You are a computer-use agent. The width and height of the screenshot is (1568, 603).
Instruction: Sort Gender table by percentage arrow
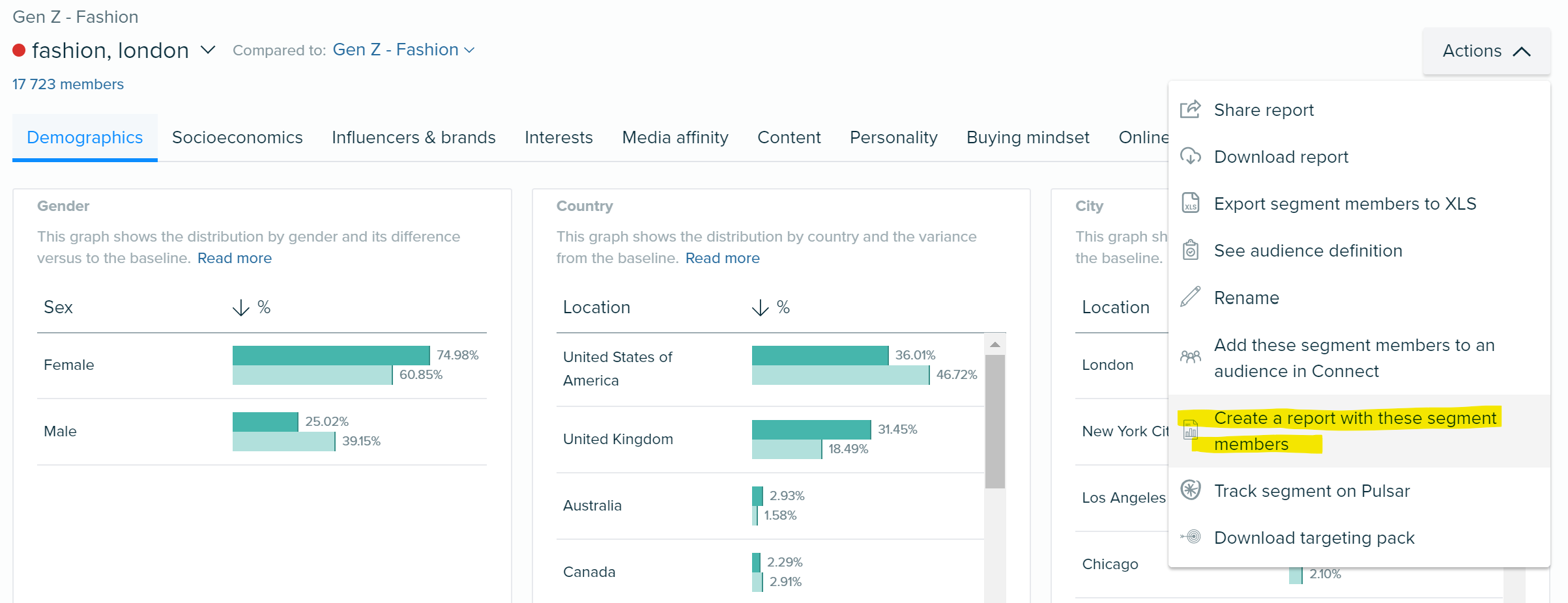[x=240, y=307]
